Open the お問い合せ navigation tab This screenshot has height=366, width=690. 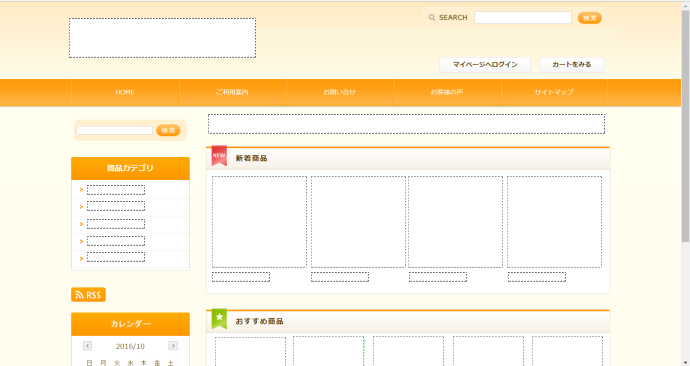(340, 92)
